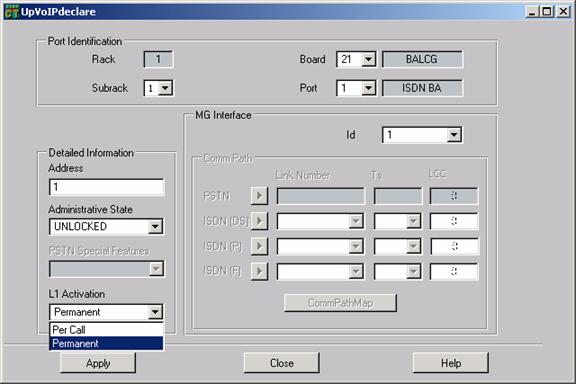Click the ISDN BA port type field
Image resolution: width=576 pixels, height=384 pixels.
point(422,88)
